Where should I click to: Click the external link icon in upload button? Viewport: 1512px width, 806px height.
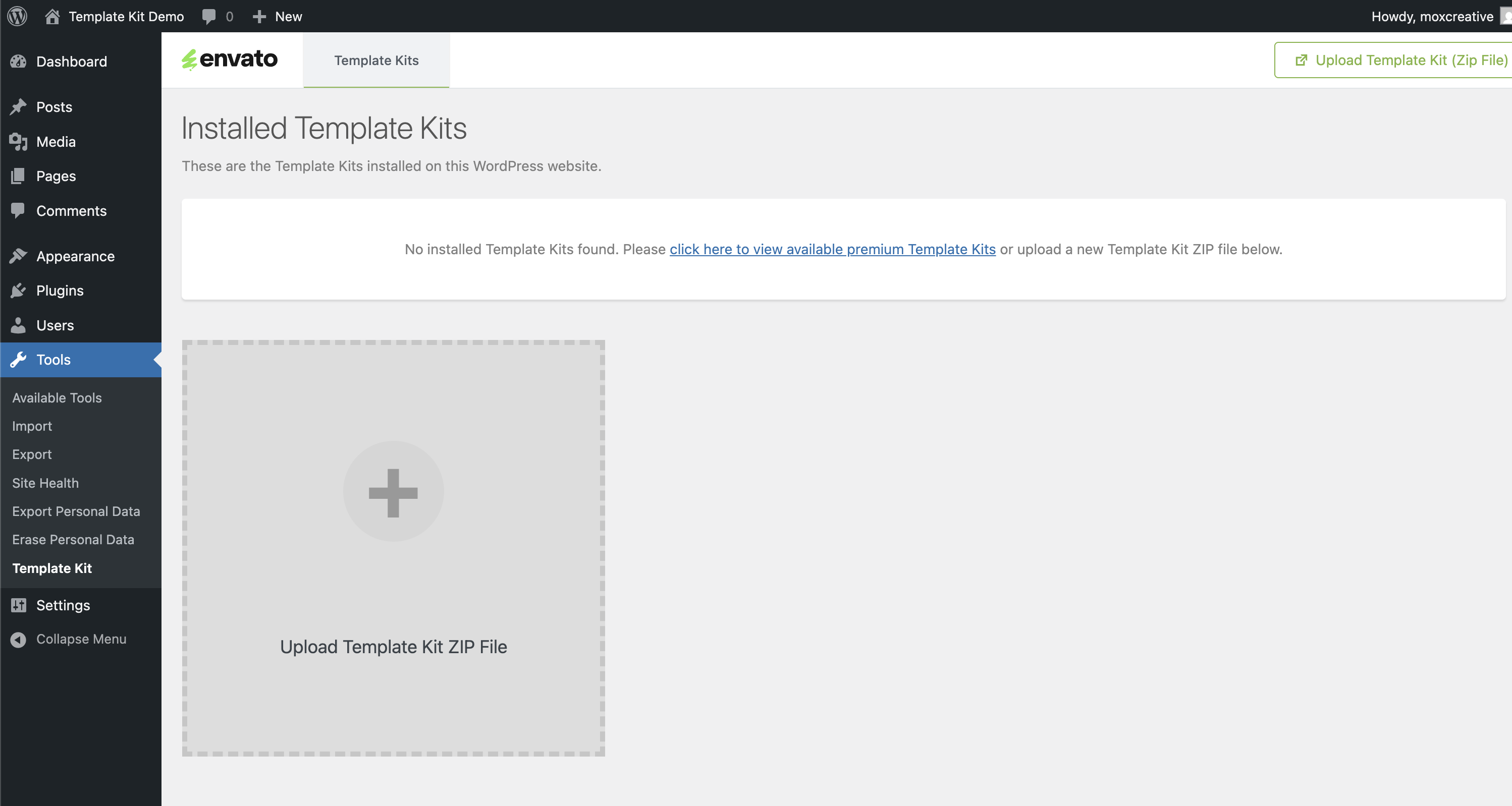click(1301, 60)
